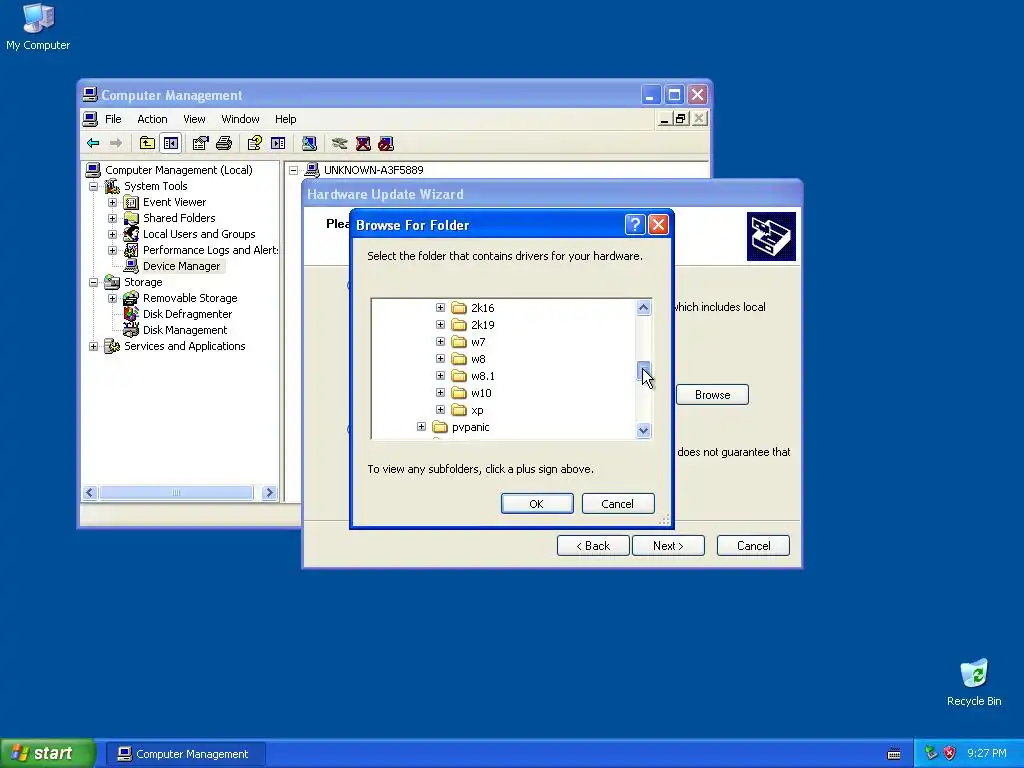Expand the Local Users and Groups node

(x=112, y=234)
